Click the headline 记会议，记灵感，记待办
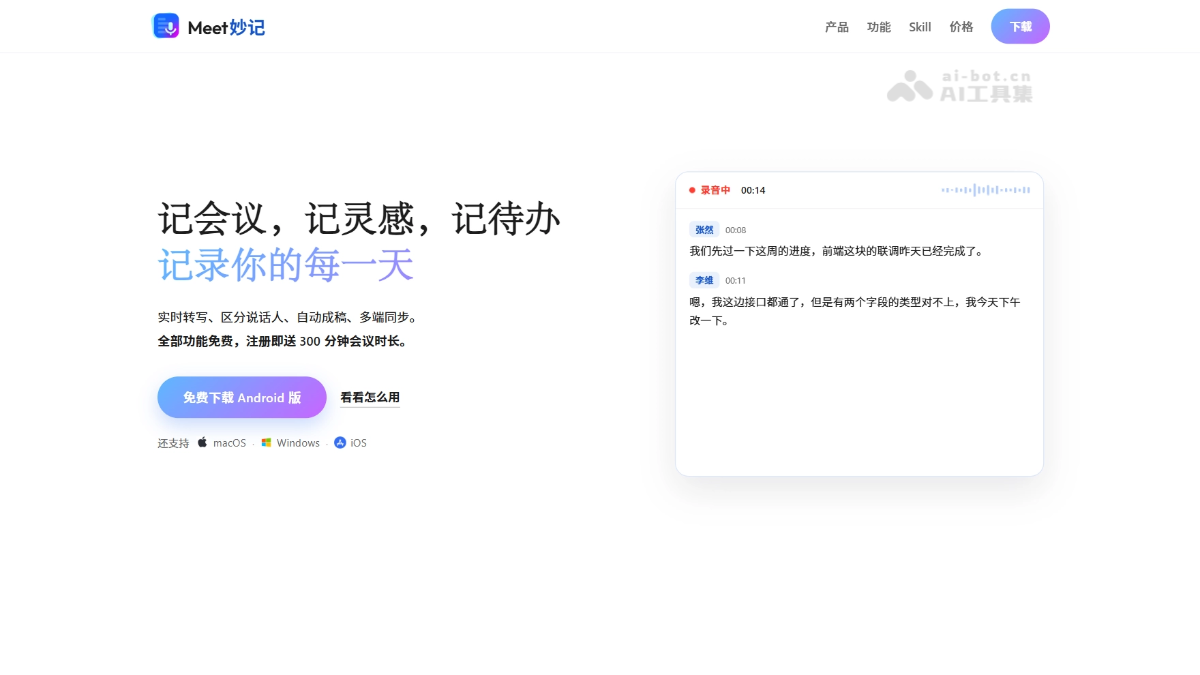Viewport: 1200px width, 675px height. [359, 218]
